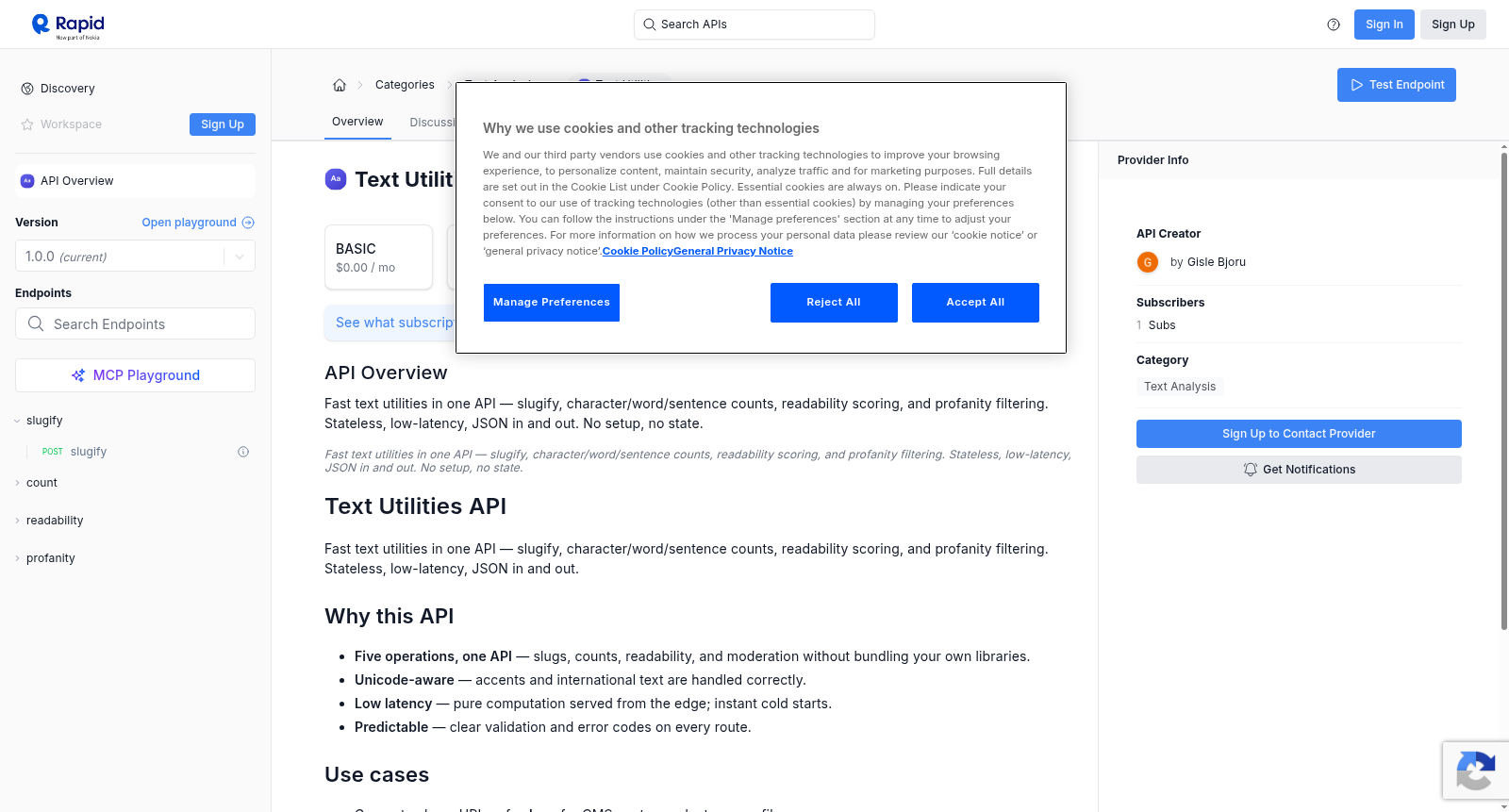Open the Cookie Policy link
The width and height of the screenshot is (1509, 812).
click(x=638, y=251)
